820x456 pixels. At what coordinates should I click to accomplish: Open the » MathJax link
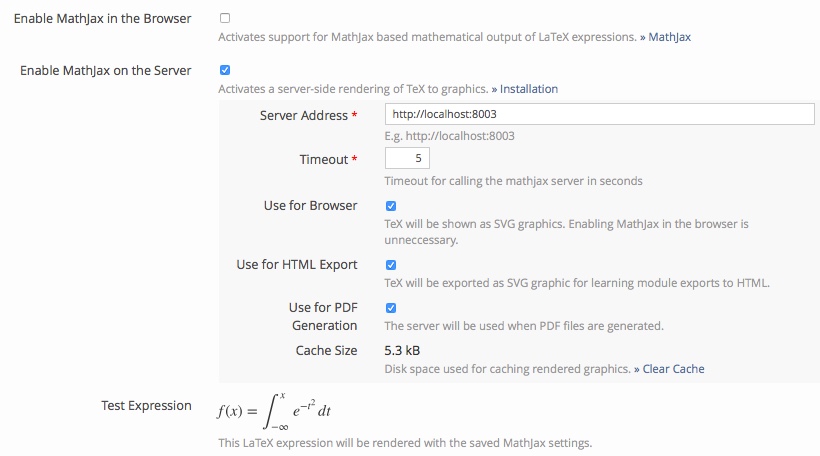665,37
